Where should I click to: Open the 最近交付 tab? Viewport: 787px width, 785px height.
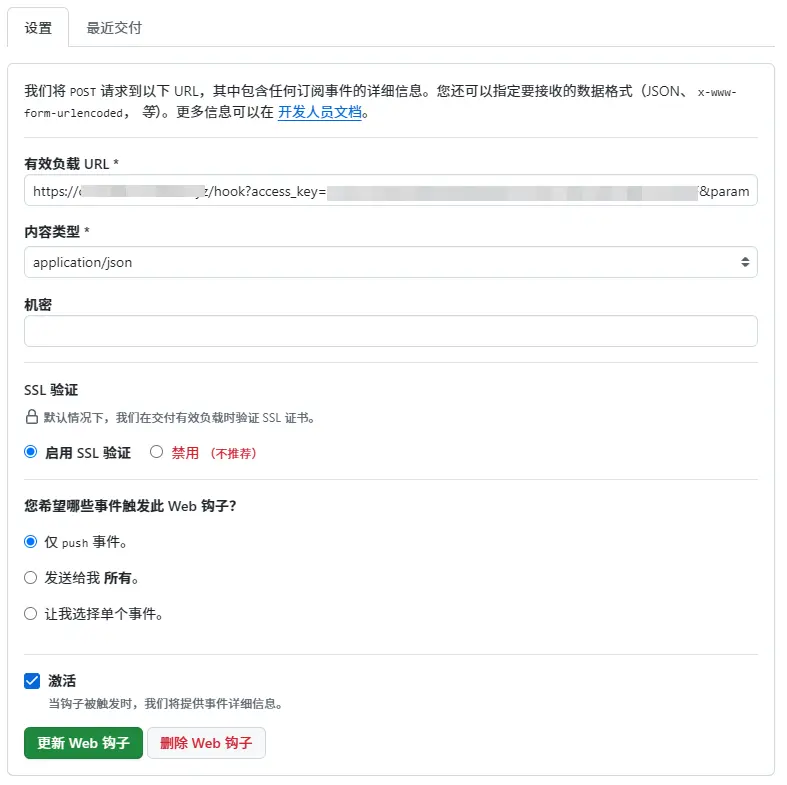(x=114, y=28)
